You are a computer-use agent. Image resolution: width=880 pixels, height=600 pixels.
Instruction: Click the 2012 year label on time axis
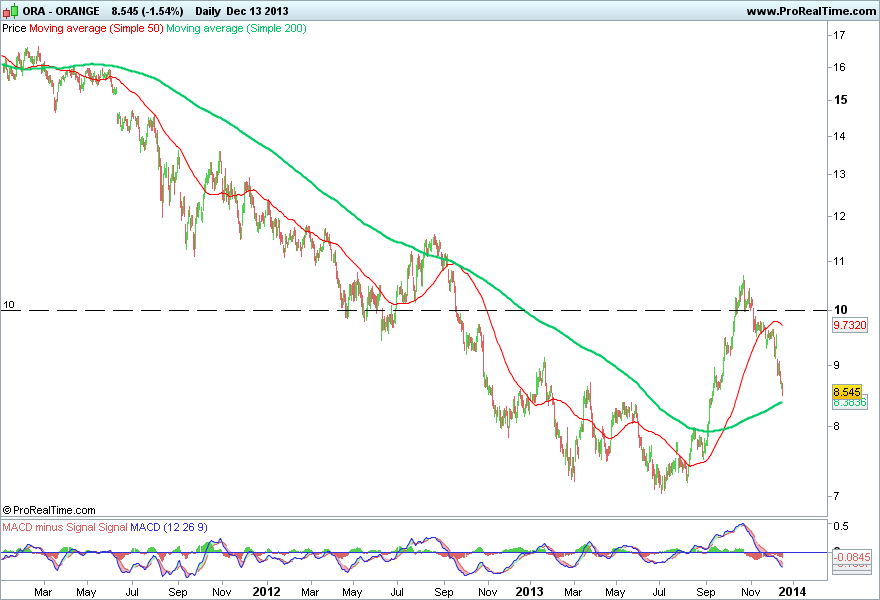tap(266, 592)
